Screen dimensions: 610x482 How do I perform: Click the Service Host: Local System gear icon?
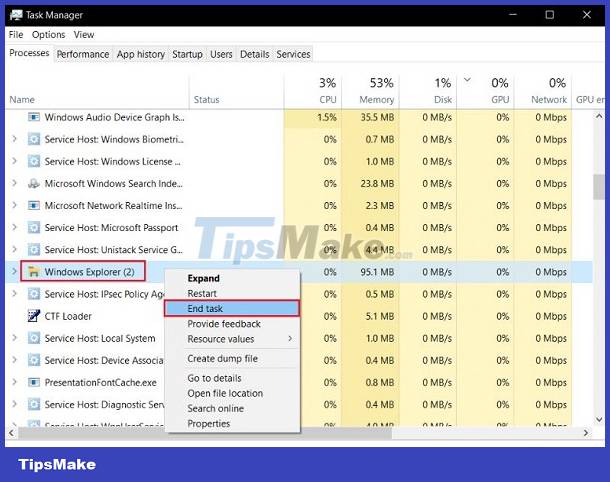coord(34,338)
